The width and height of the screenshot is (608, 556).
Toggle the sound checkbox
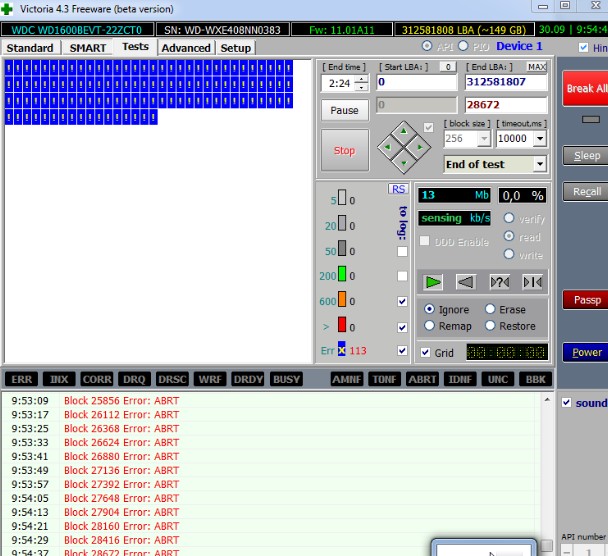[567, 403]
